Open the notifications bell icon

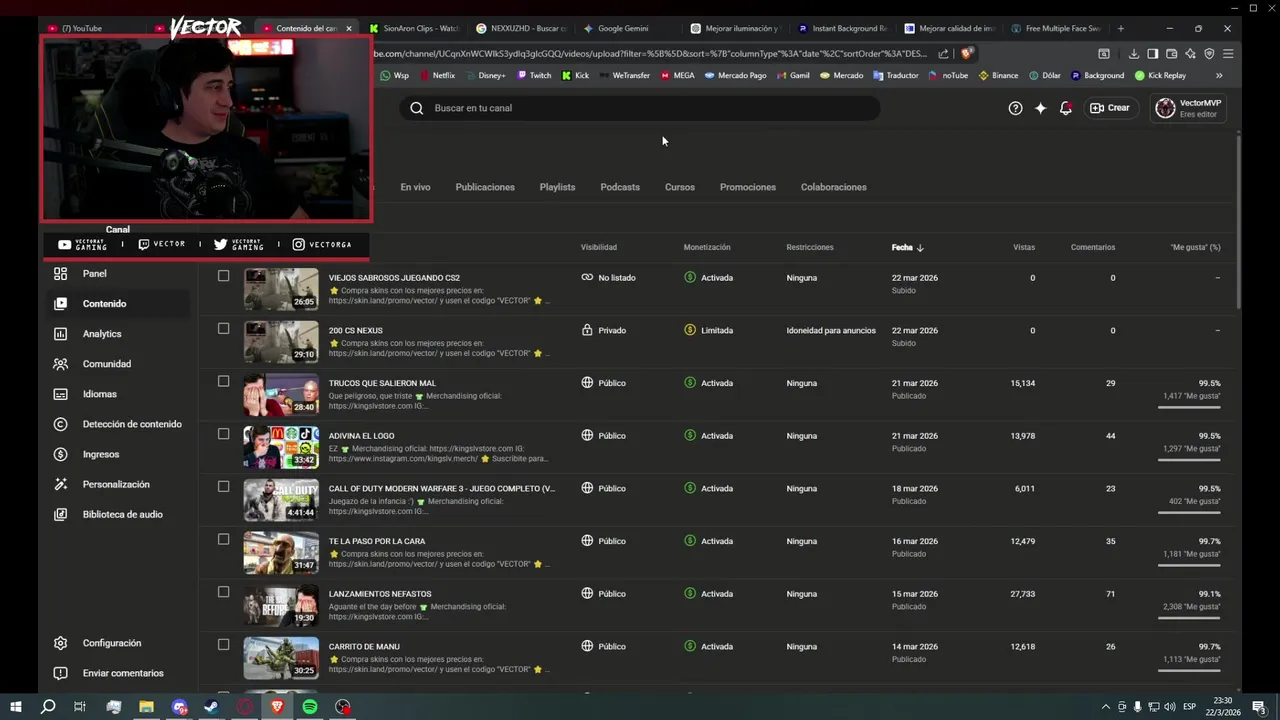1066,108
